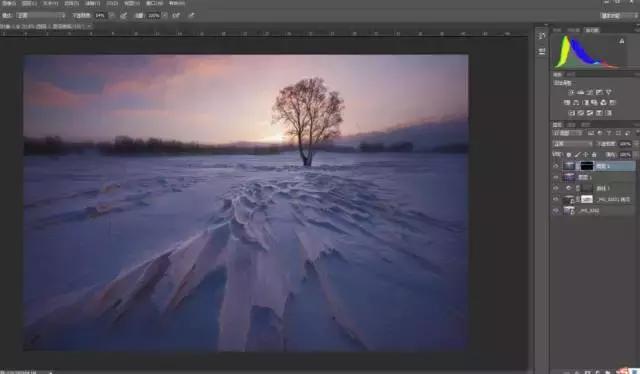
Task: Open the collapsed History panel icon
Action: pos(542,36)
